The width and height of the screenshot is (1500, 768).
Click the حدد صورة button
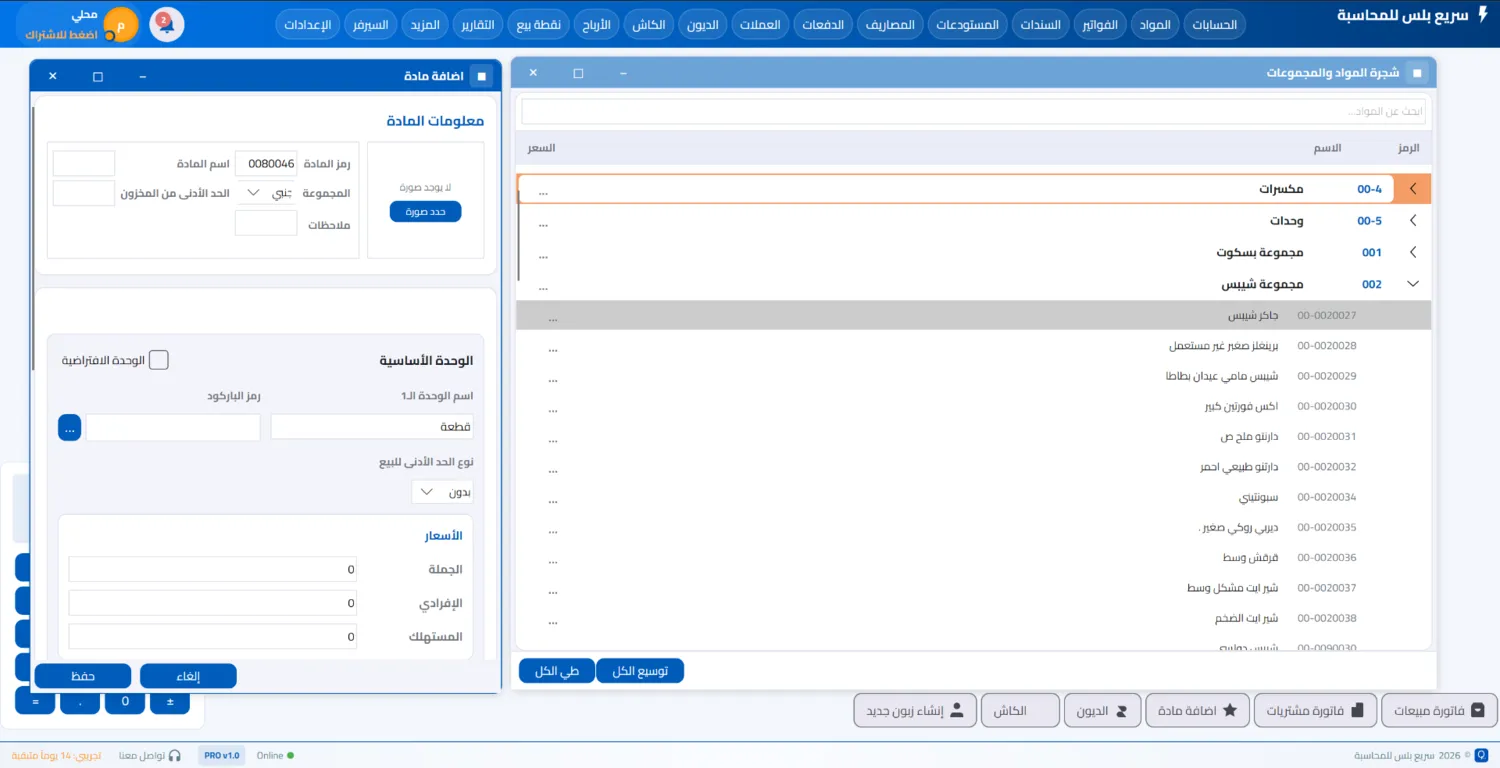[425, 212]
